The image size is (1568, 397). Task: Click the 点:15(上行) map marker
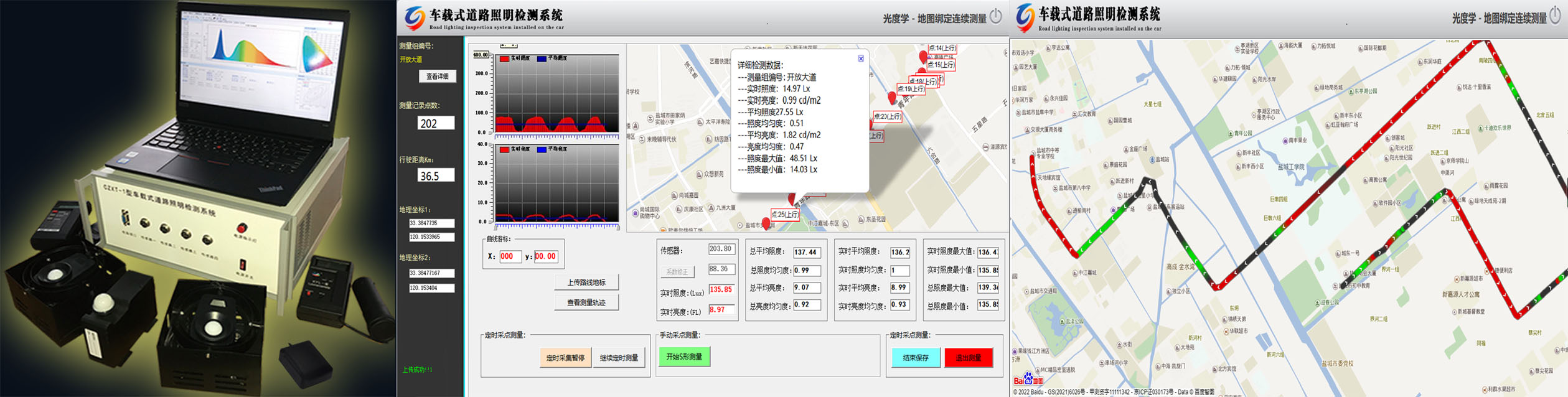[x=940, y=65]
